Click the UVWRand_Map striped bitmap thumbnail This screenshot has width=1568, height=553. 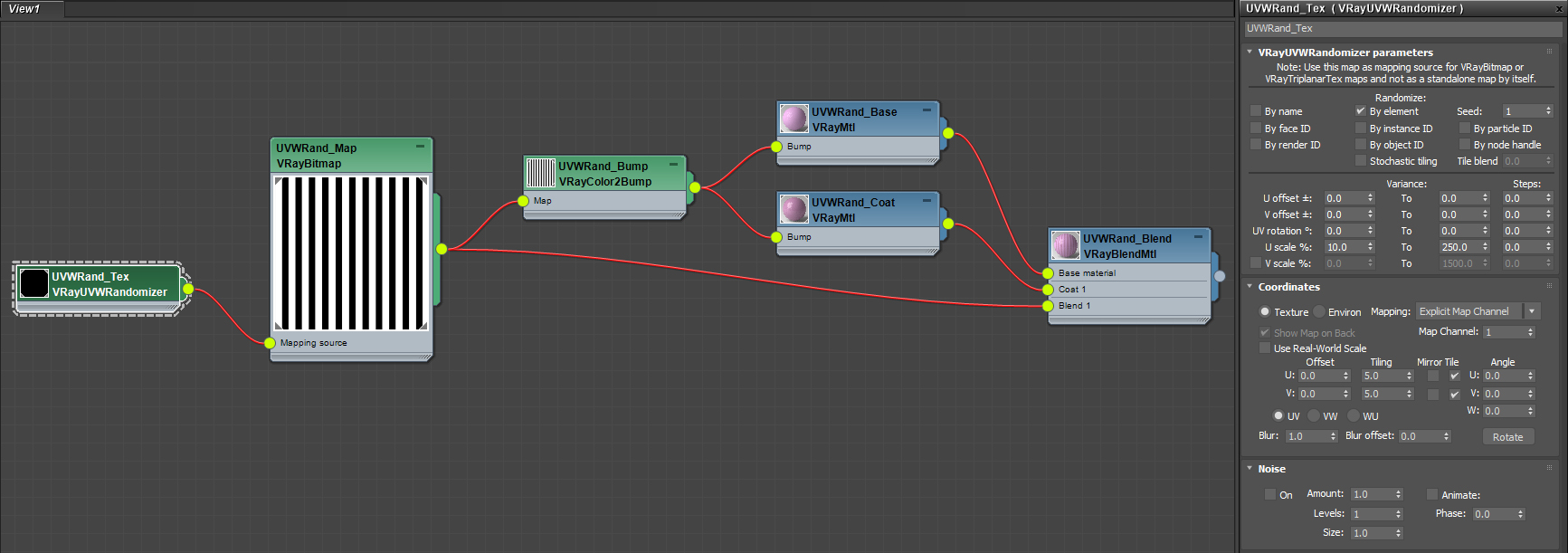(351, 254)
